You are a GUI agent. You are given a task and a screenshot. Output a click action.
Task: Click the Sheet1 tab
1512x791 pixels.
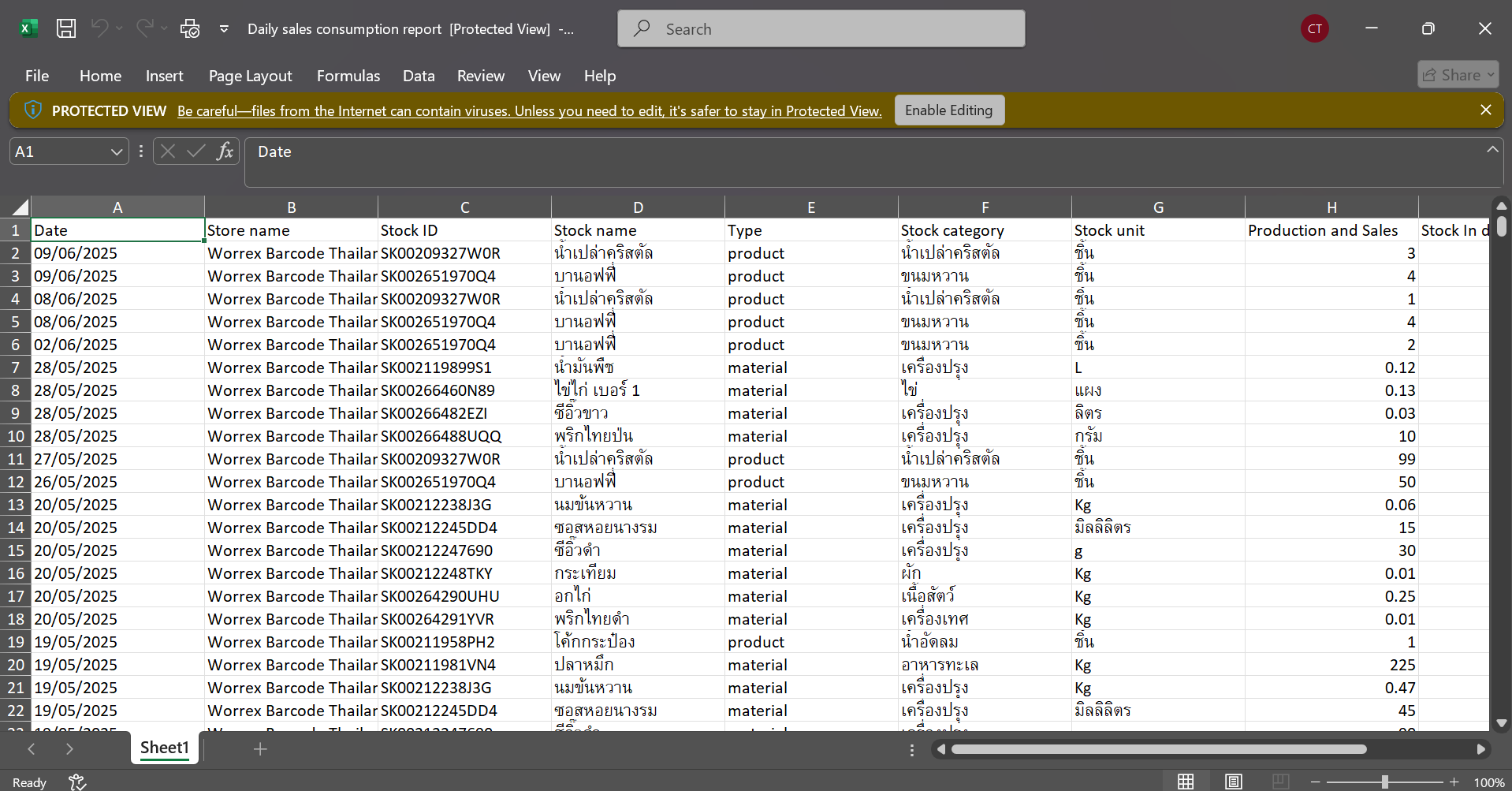click(x=164, y=748)
